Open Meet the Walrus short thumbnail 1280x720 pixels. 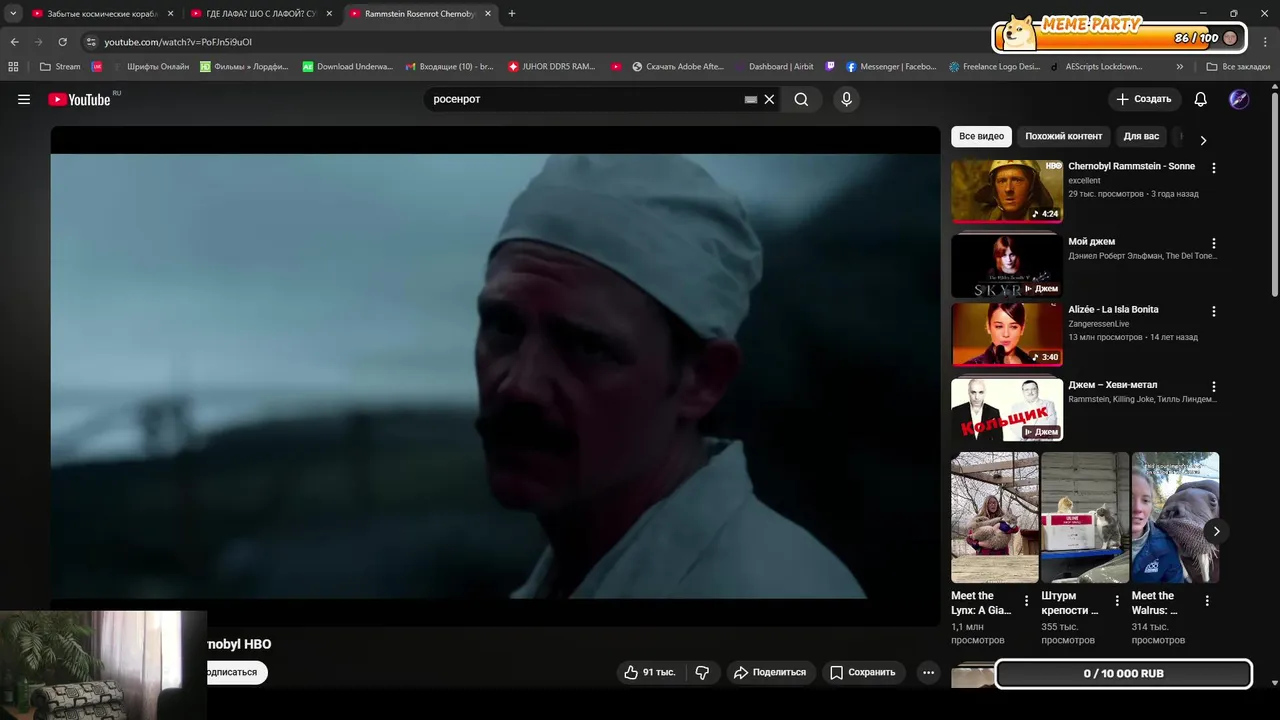(1175, 517)
